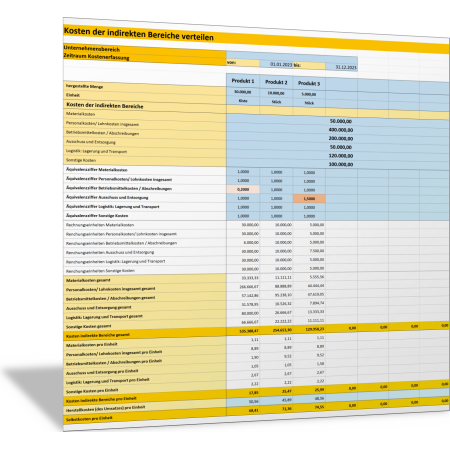Screen dimensions: 450x450
Task: Select the 'Kosten indirekte Bereiche pro Einheit' label
Action: [x=101, y=400]
